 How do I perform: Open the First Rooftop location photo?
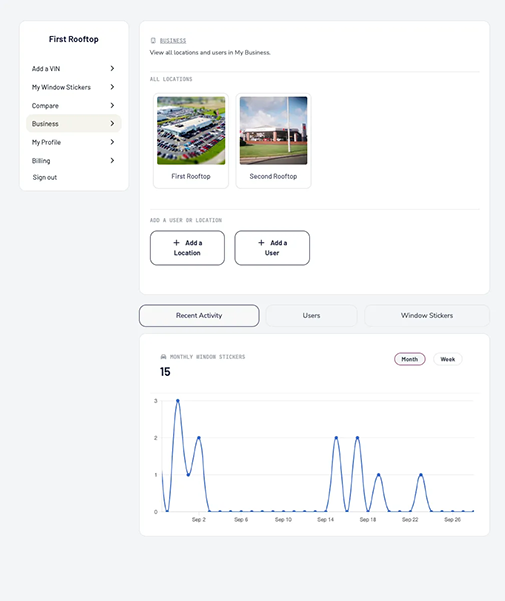[x=191, y=130]
